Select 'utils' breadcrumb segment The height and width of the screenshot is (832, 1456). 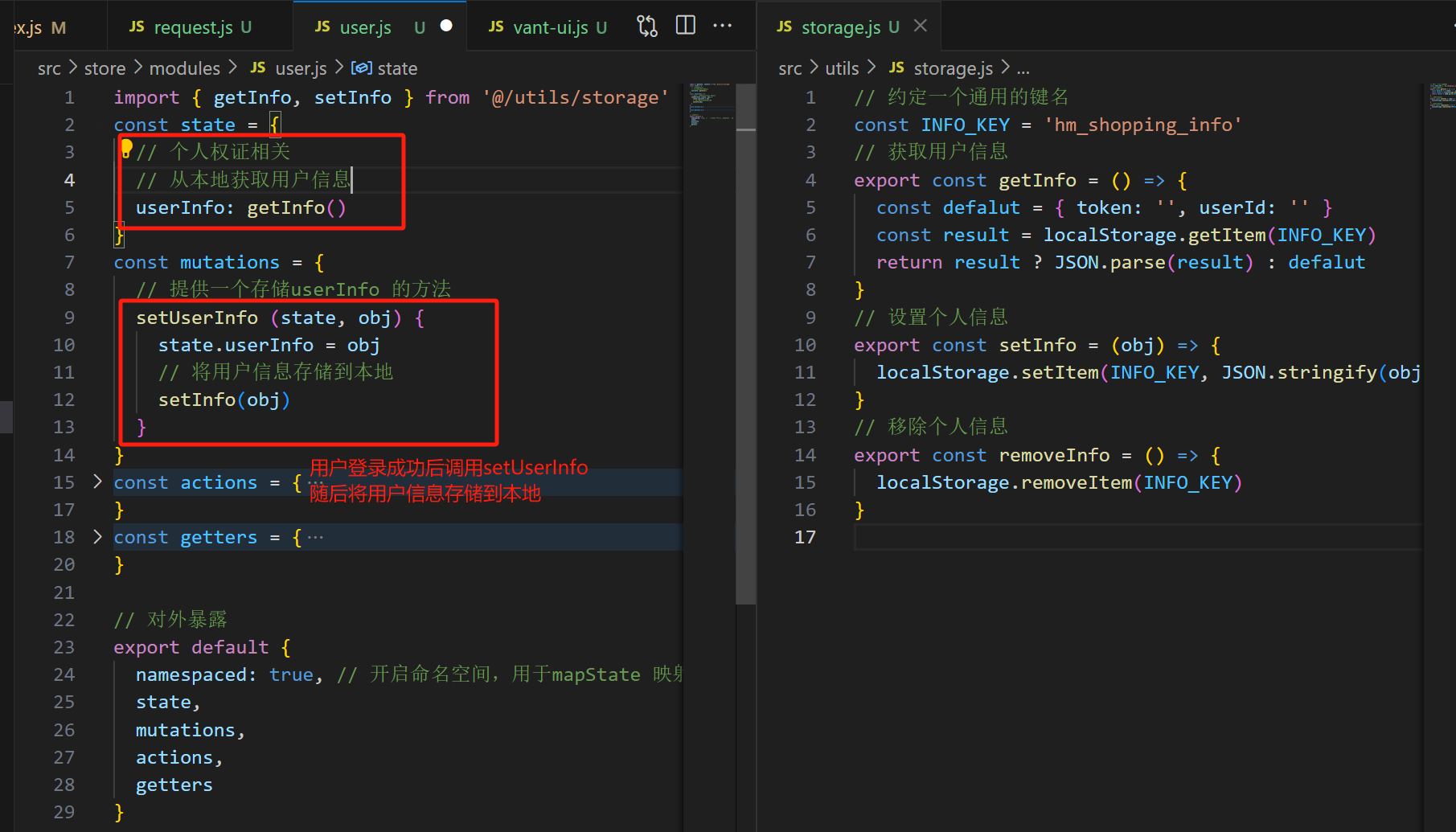(842, 68)
